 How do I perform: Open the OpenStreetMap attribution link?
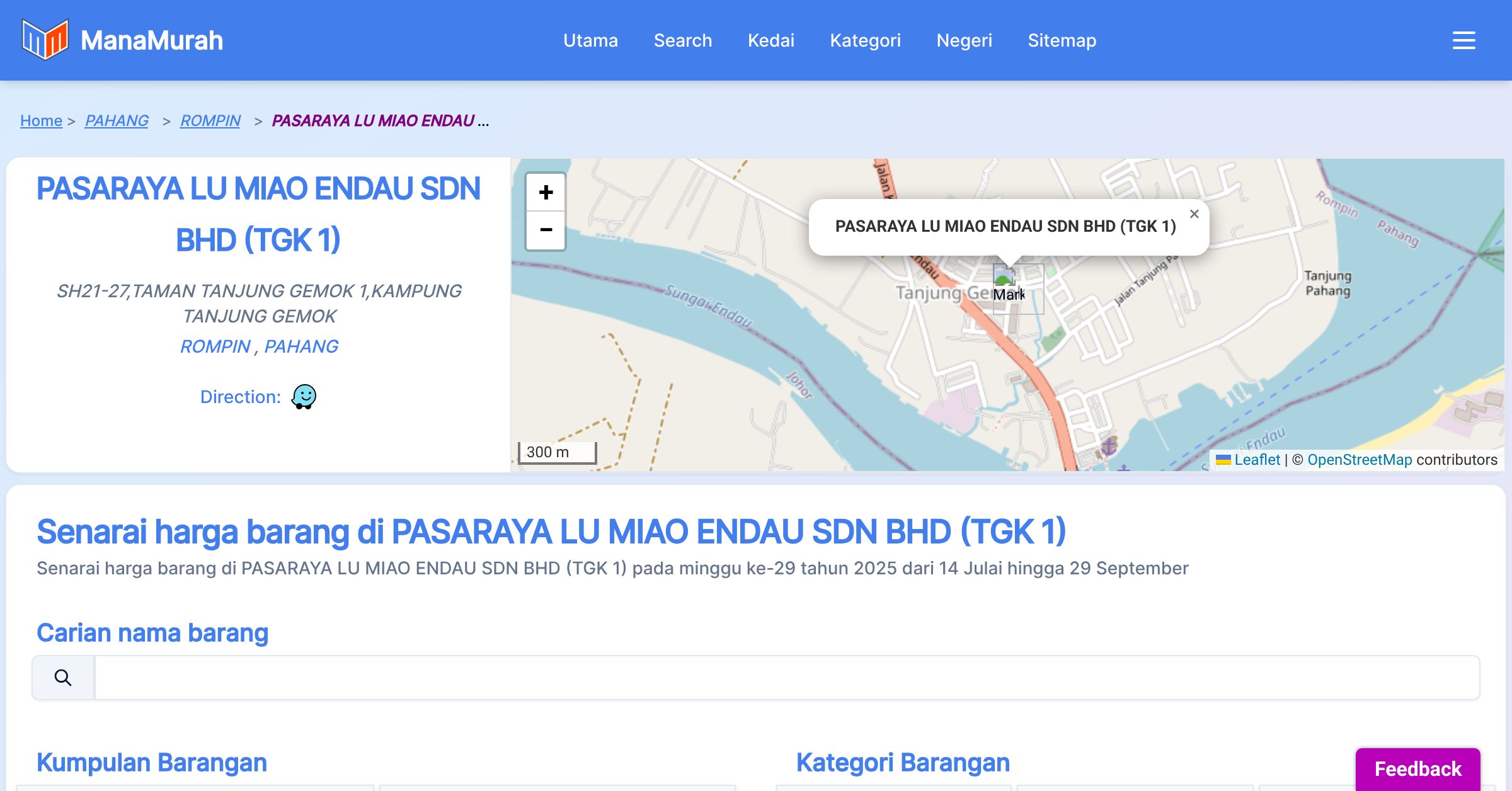coord(1360,460)
